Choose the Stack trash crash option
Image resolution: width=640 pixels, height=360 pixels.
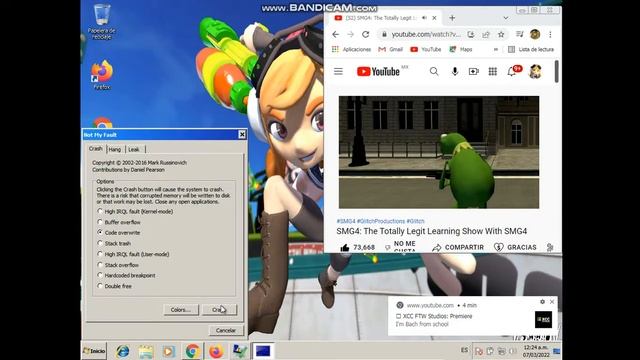click(x=114, y=243)
